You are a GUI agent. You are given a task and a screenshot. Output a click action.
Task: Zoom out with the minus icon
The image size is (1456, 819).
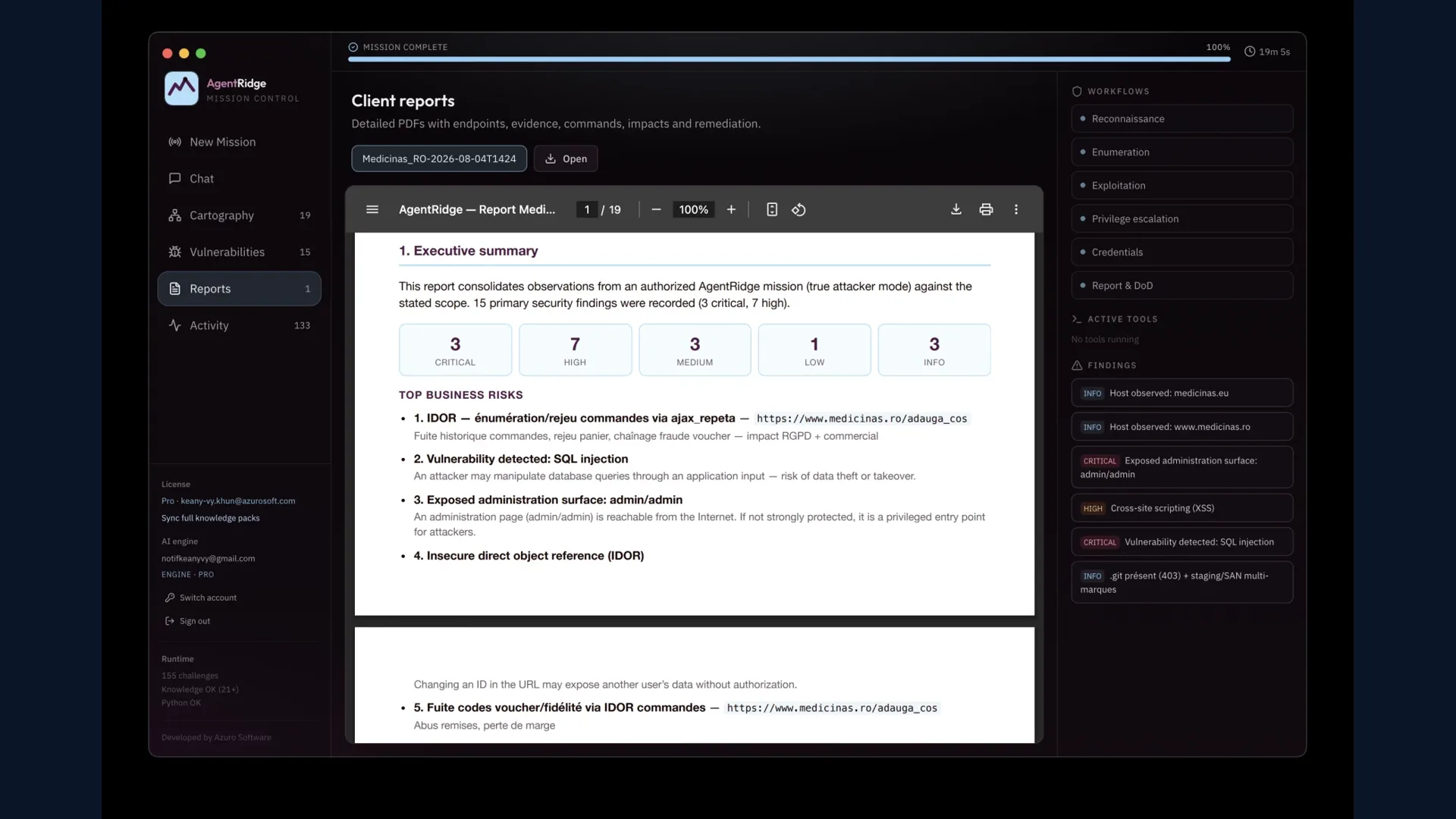pos(656,209)
